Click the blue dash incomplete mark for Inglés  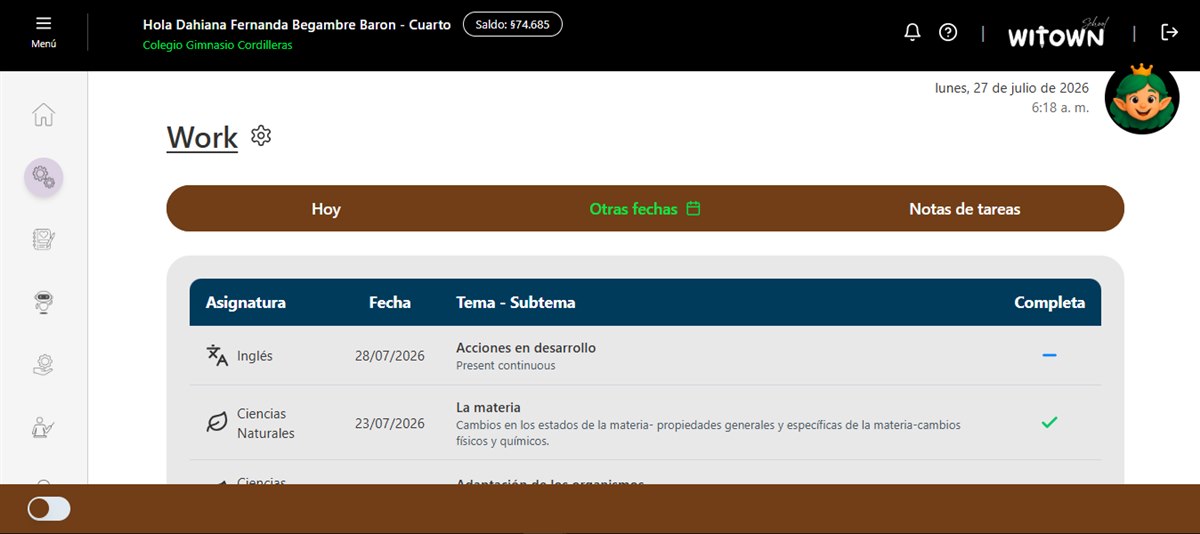tap(1049, 356)
